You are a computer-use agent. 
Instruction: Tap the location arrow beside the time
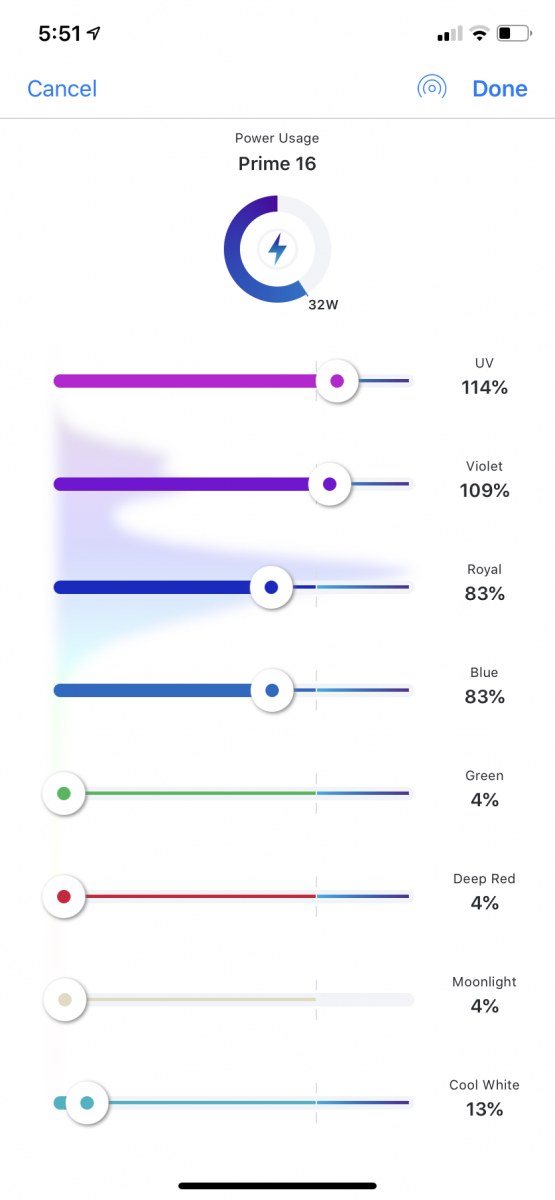click(94, 33)
